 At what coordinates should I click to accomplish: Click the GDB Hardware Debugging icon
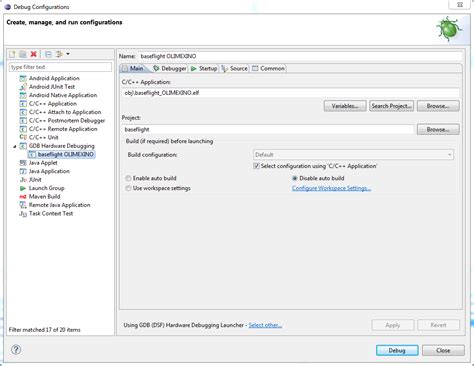[x=23, y=146]
